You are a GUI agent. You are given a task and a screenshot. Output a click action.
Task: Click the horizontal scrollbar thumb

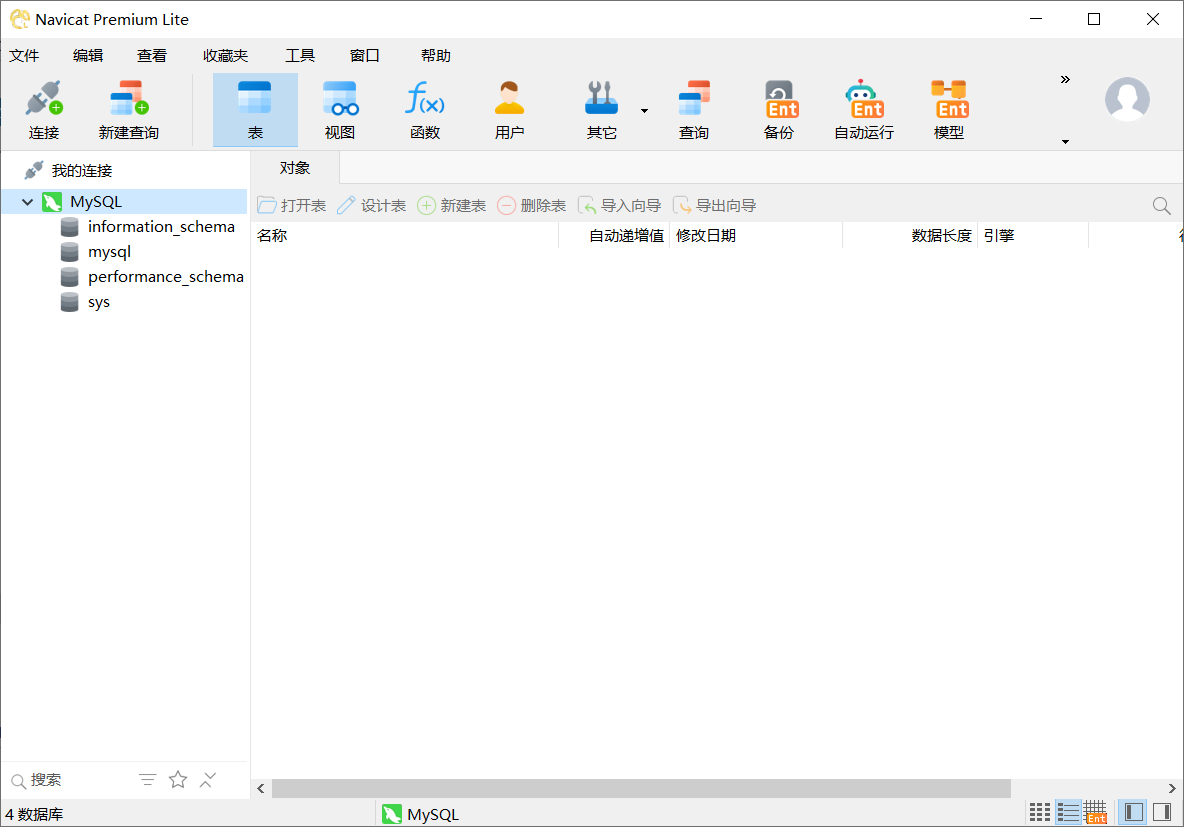641,788
